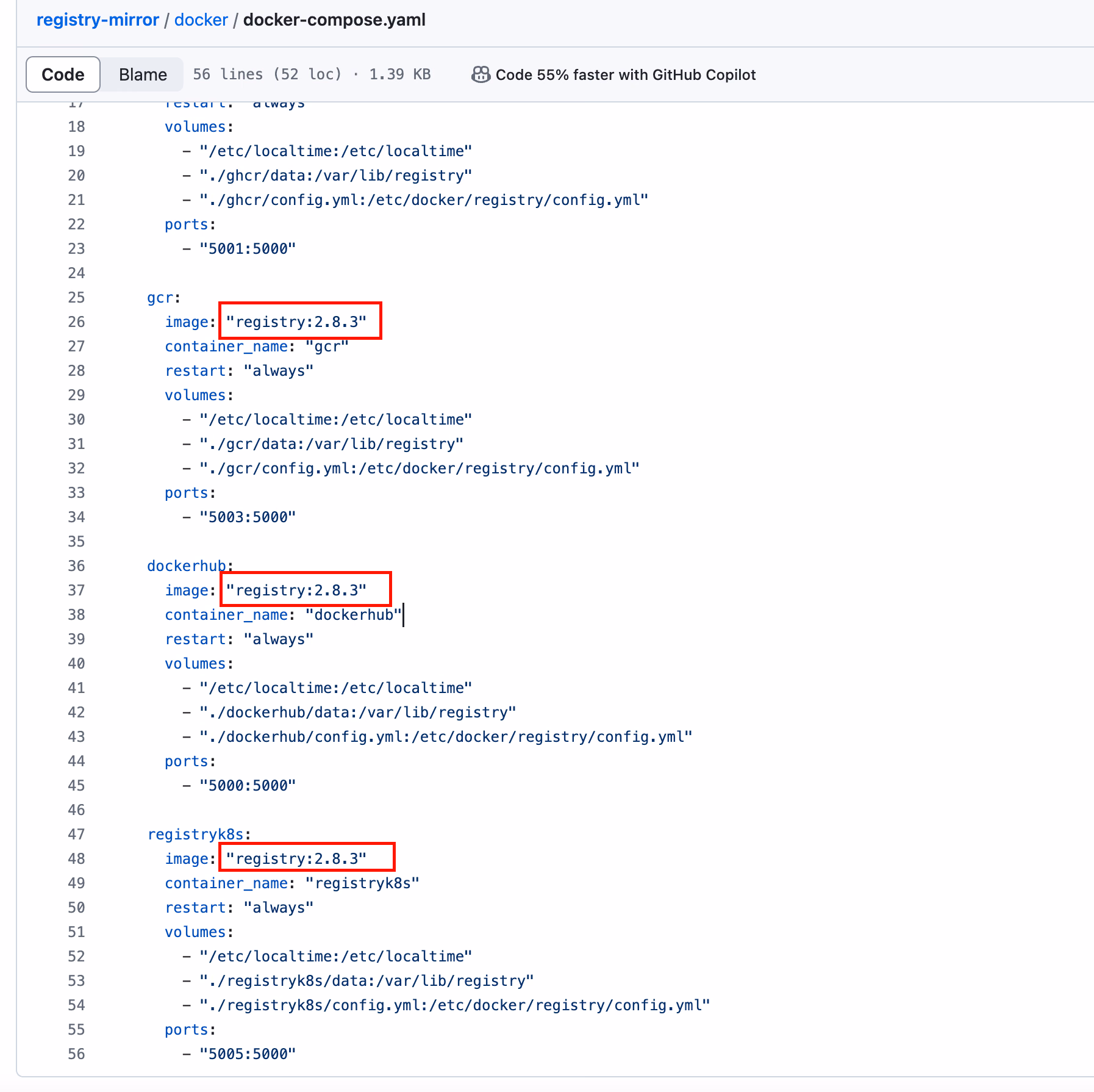Open the registry-mirror breadcrumb link
This screenshot has height=1092, width=1094.
pyautogui.click(x=98, y=20)
